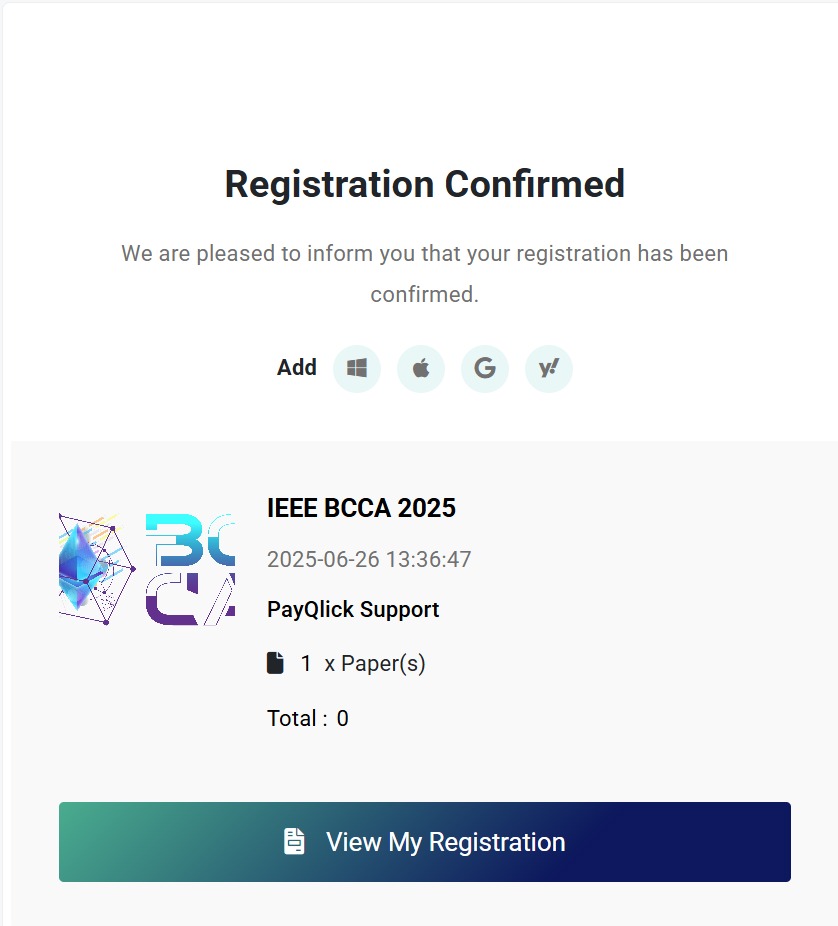Click the 'Add' label before calendar icons
Image resolution: width=838 pixels, height=926 pixels.
(x=297, y=367)
